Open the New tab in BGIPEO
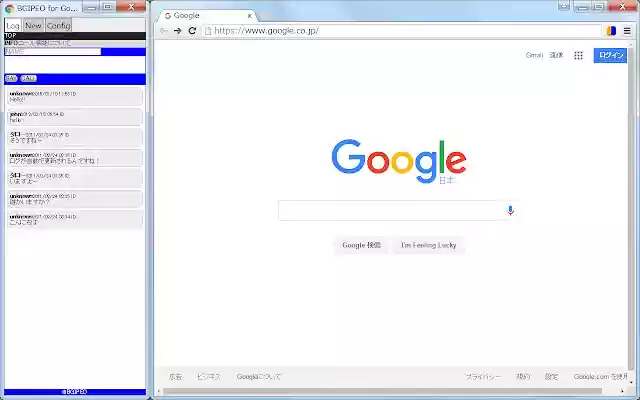Screen dimensions: 640x400 [x=33, y=25]
